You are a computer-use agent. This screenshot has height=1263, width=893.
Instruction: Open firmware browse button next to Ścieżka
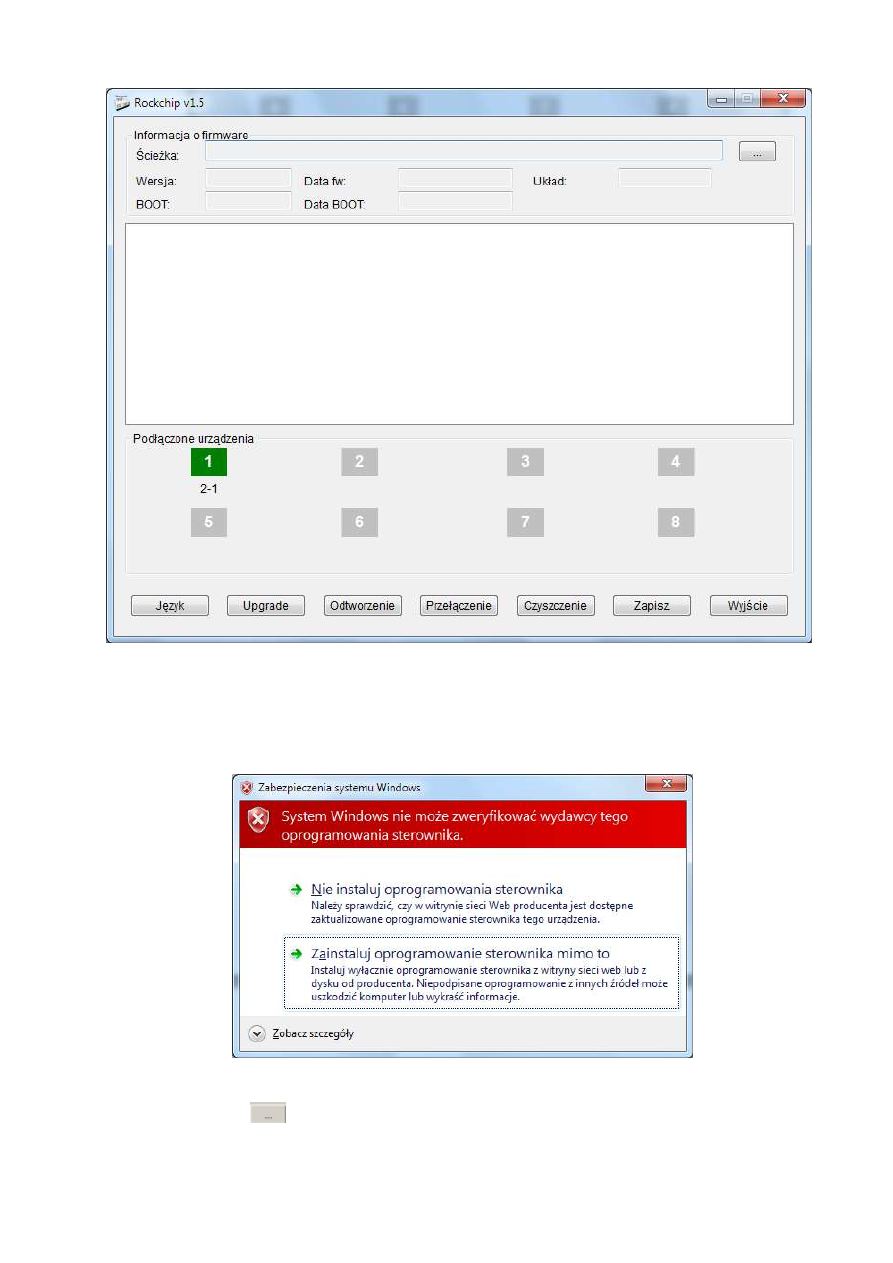(757, 152)
